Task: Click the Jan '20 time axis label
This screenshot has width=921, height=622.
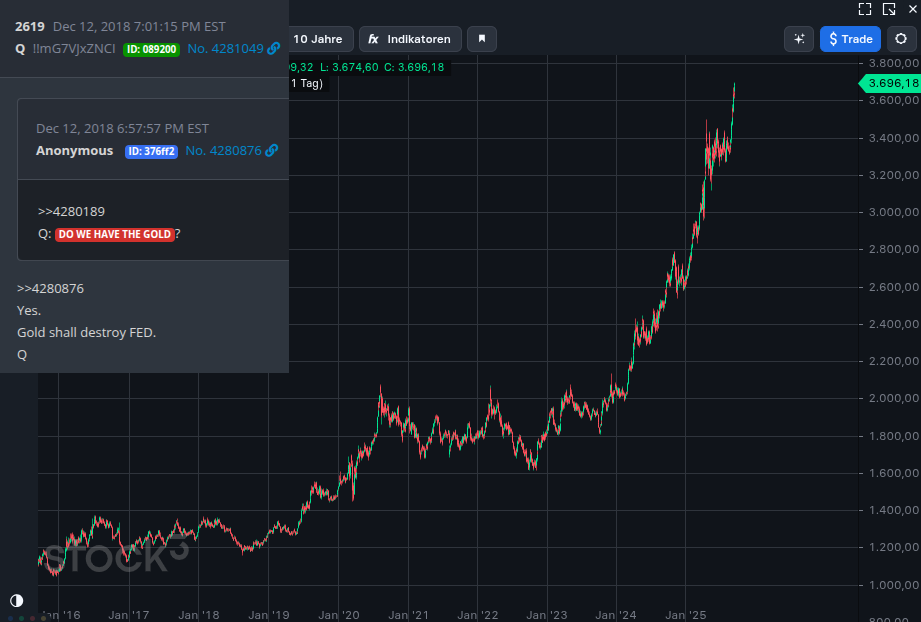Action: [x=339, y=615]
